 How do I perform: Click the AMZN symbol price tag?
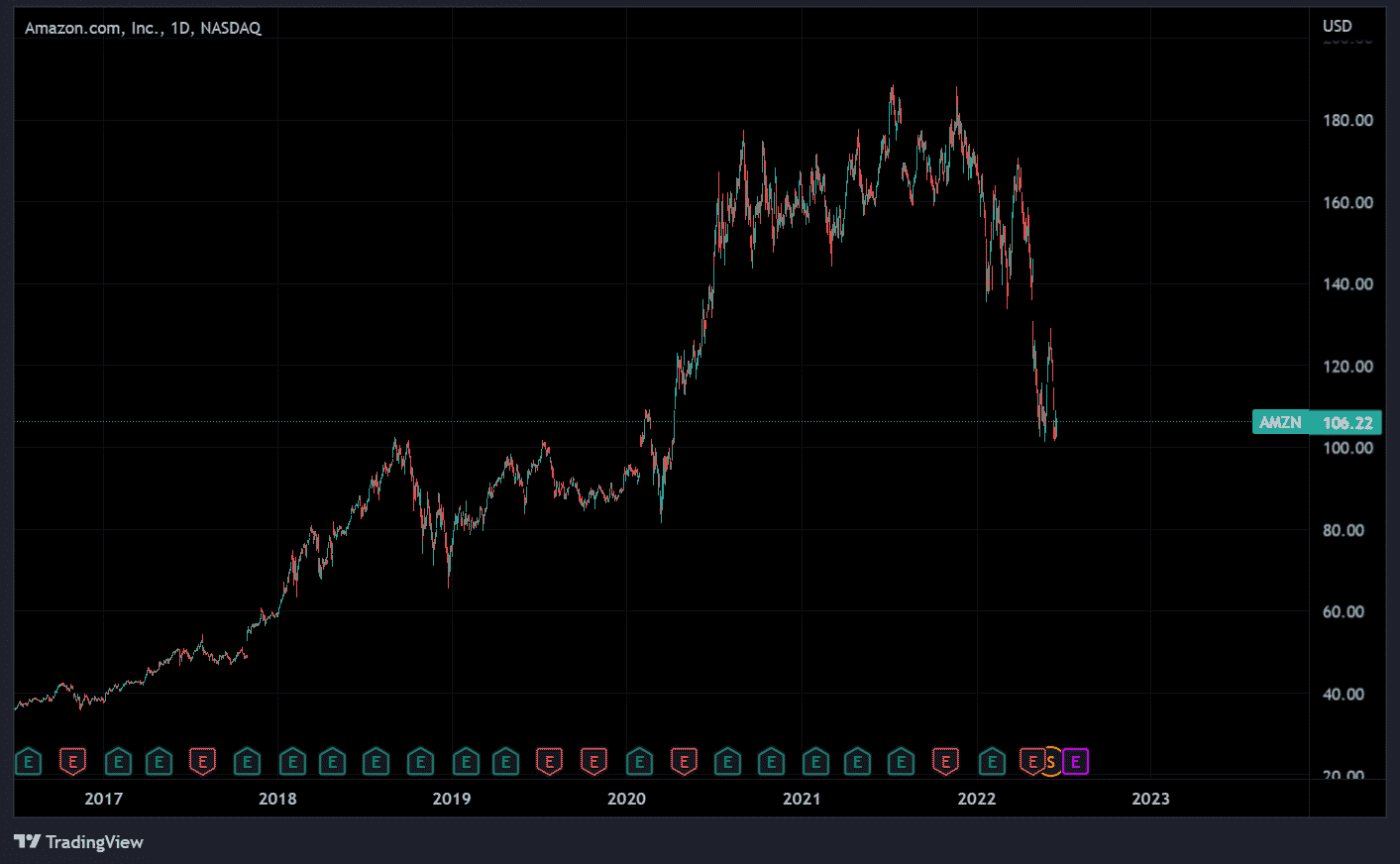click(1280, 422)
